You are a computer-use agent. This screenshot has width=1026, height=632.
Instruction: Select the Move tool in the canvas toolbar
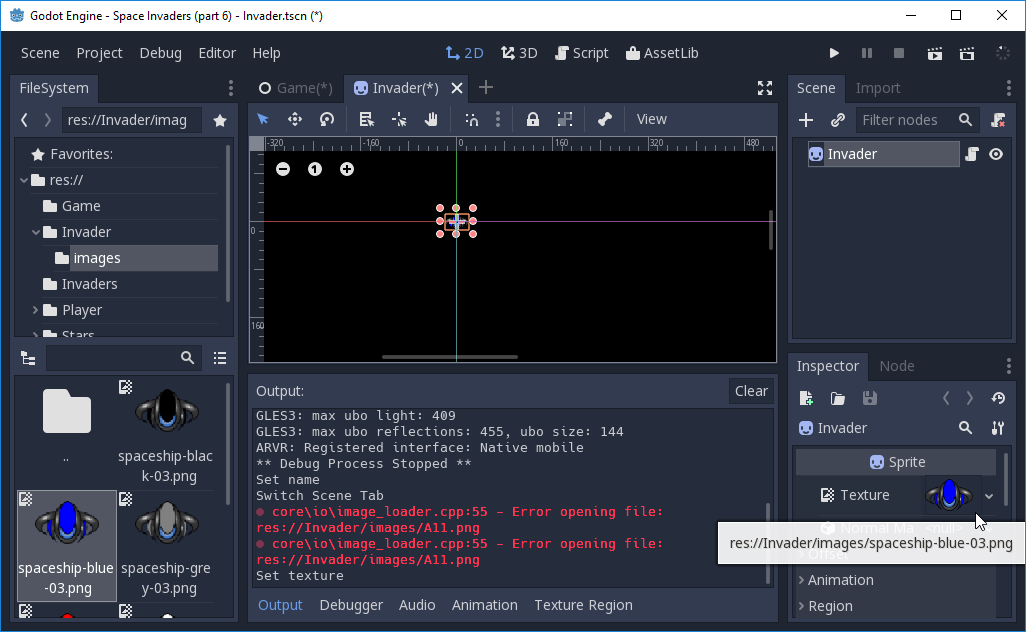(294, 119)
